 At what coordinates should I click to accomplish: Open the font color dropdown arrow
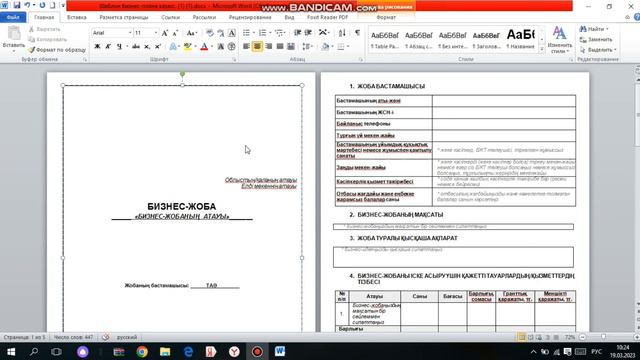[x=212, y=47]
